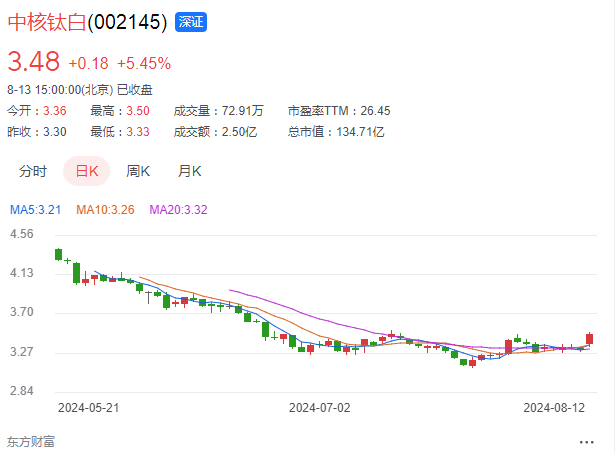Click the 4.56 price axis label

(x=22, y=234)
